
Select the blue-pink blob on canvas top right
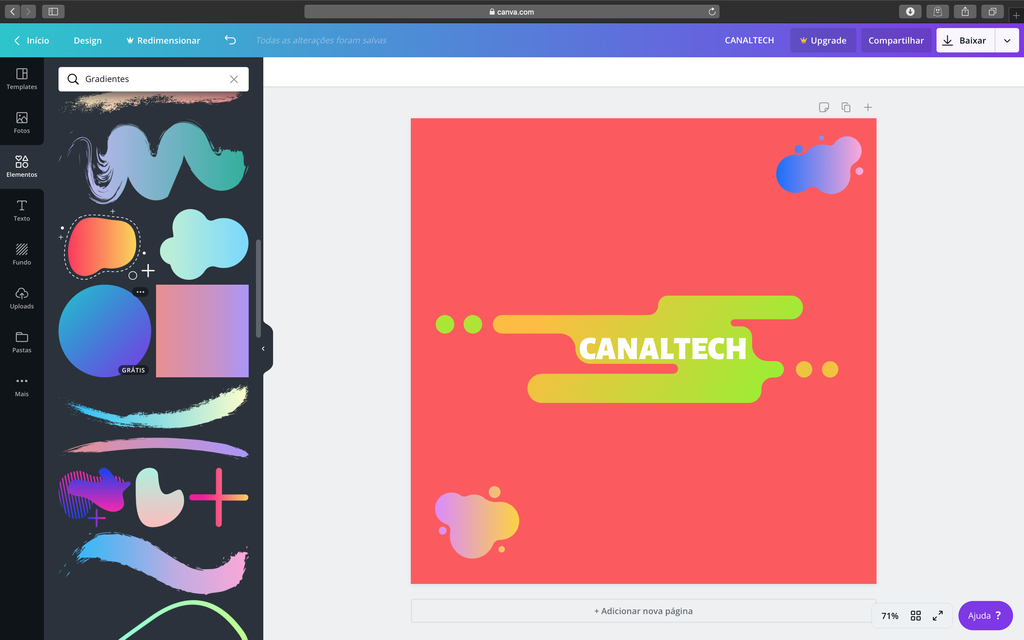point(819,165)
